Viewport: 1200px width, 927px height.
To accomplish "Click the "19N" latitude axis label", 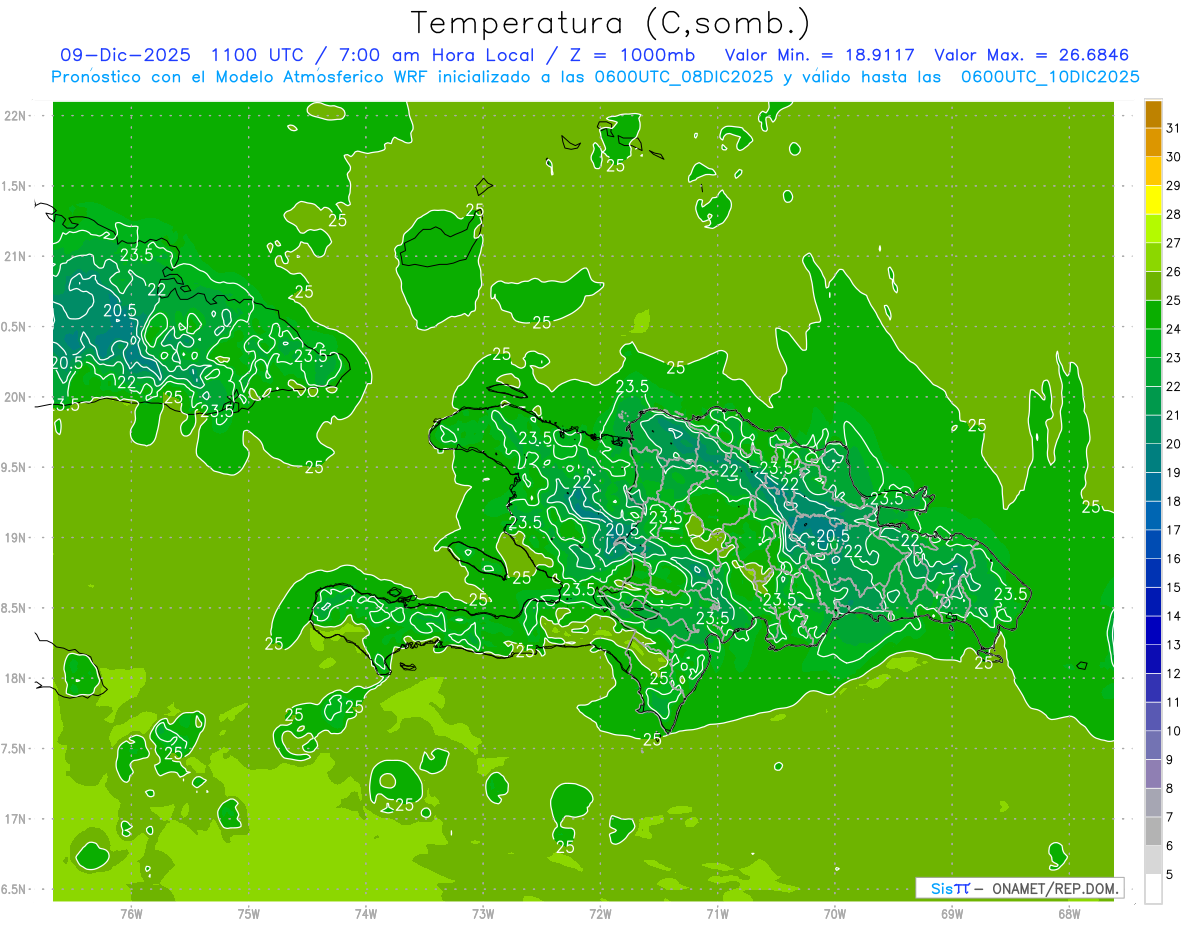I will coord(17,537).
